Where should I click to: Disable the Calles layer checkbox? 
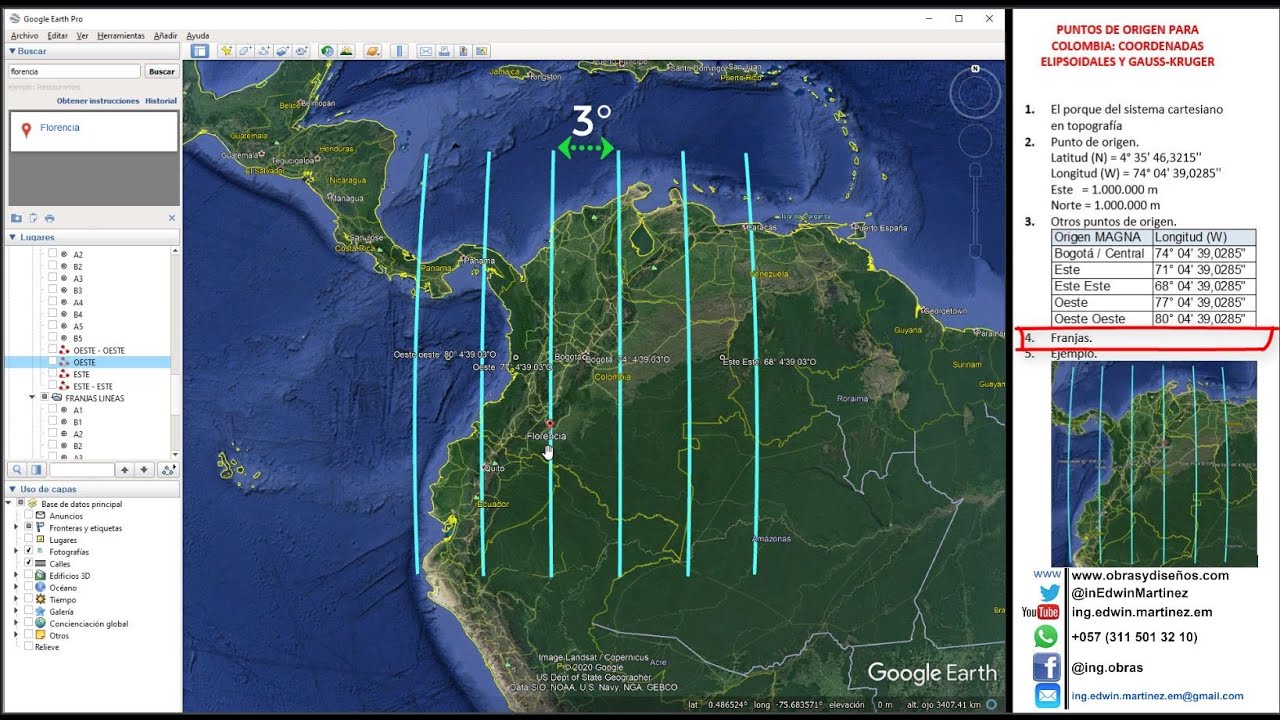coord(29,564)
